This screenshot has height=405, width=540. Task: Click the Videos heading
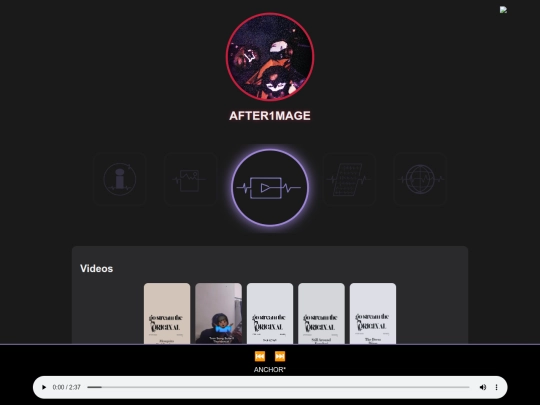[x=96, y=268]
